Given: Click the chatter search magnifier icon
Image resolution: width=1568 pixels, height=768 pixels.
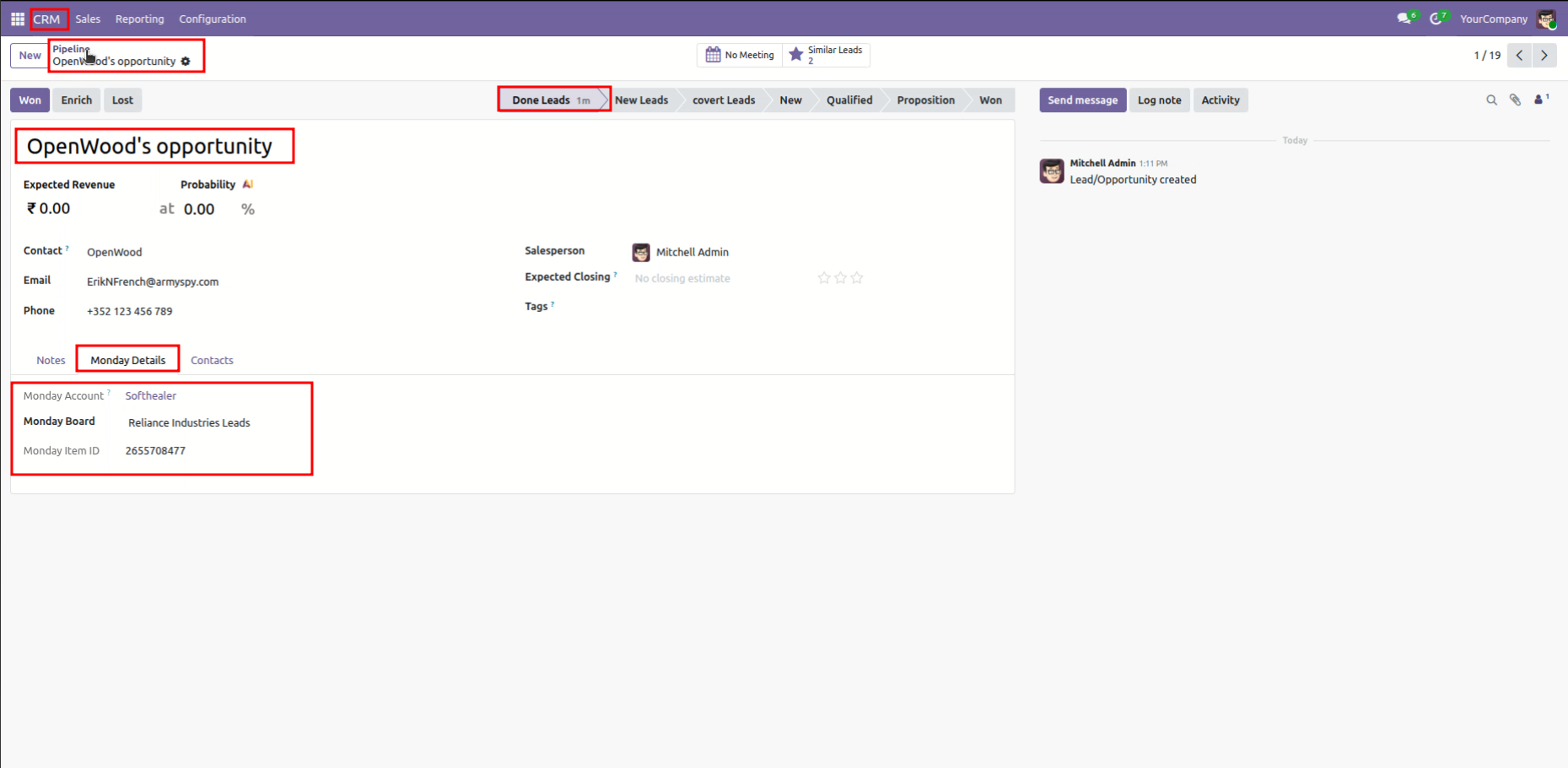Looking at the screenshot, I should pyautogui.click(x=1491, y=100).
